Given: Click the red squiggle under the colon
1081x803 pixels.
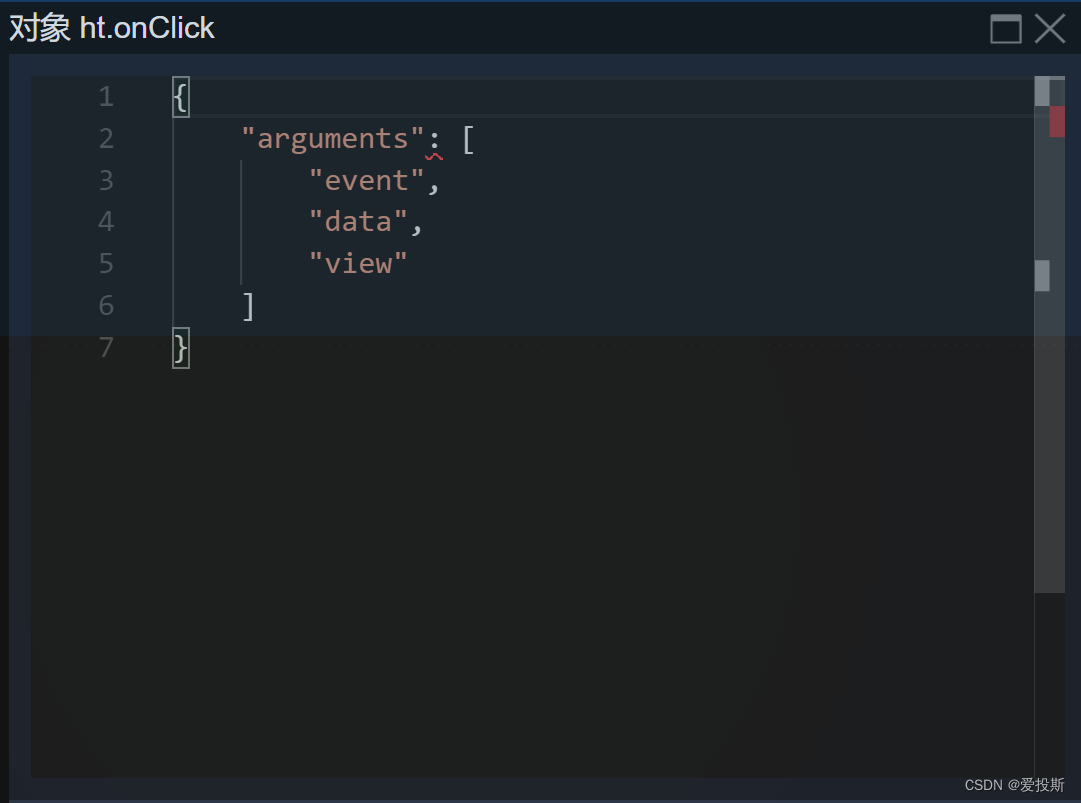Looking at the screenshot, I should click(x=434, y=155).
